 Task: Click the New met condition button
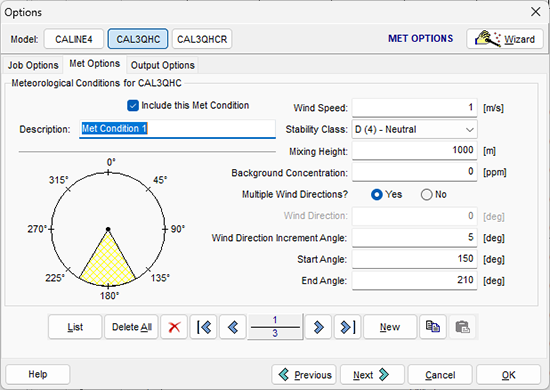click(390, 327)
